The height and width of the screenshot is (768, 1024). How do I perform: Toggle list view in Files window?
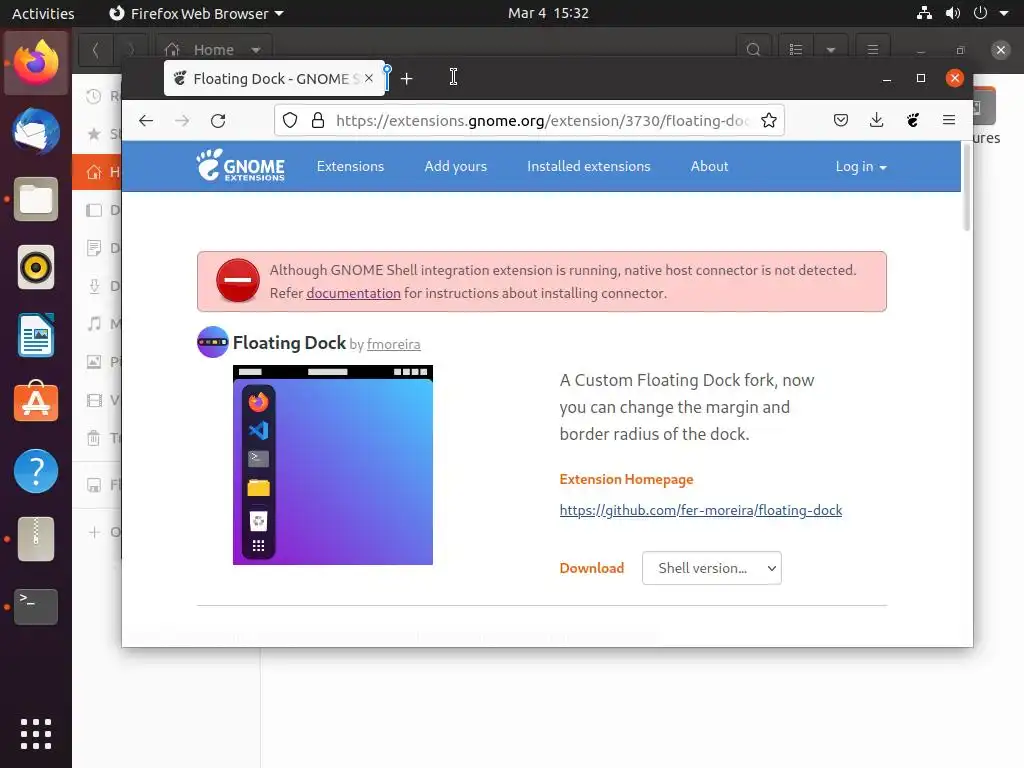(795, 50)
